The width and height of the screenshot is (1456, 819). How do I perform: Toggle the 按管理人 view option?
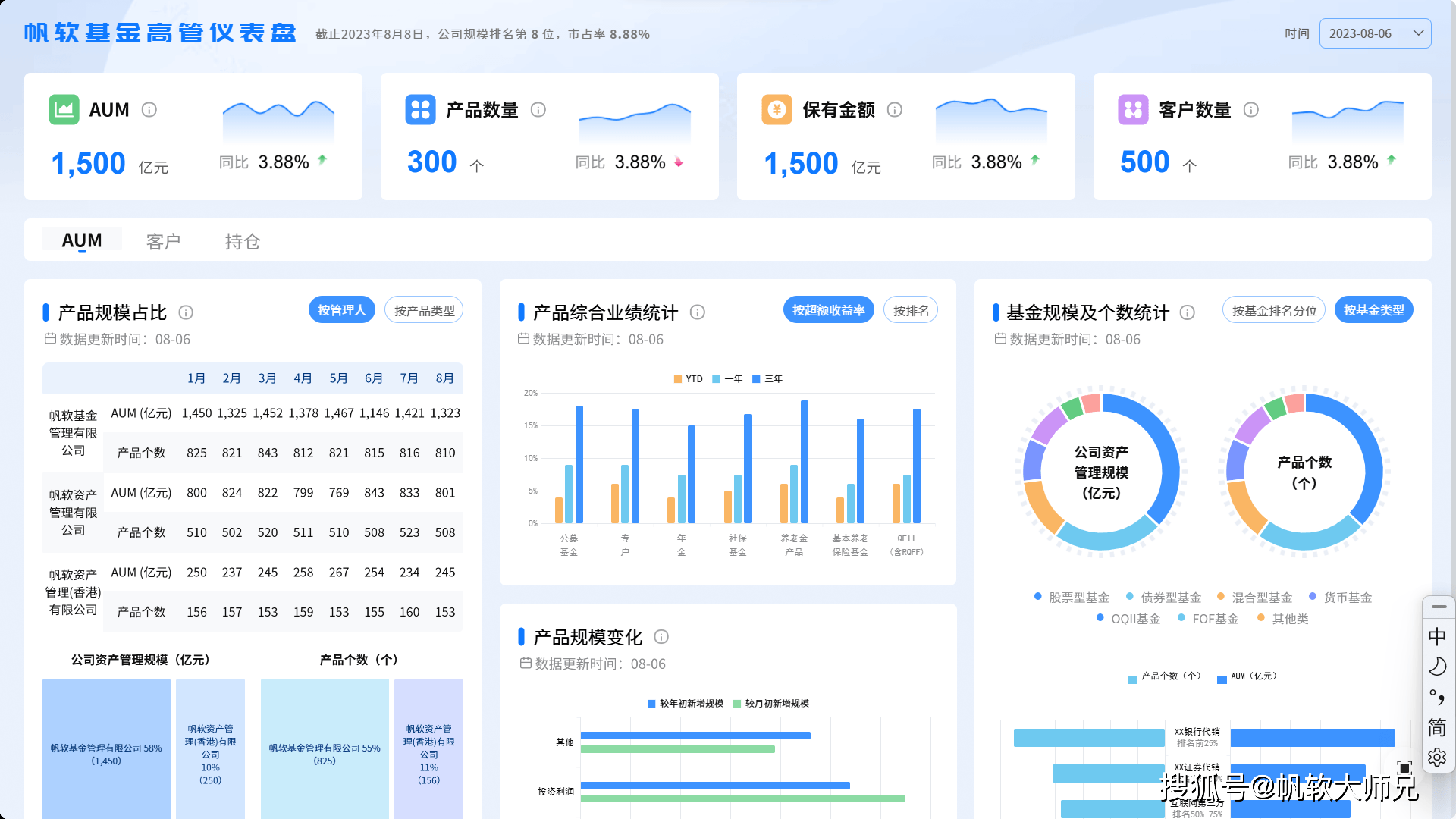[x=341, y=310]
